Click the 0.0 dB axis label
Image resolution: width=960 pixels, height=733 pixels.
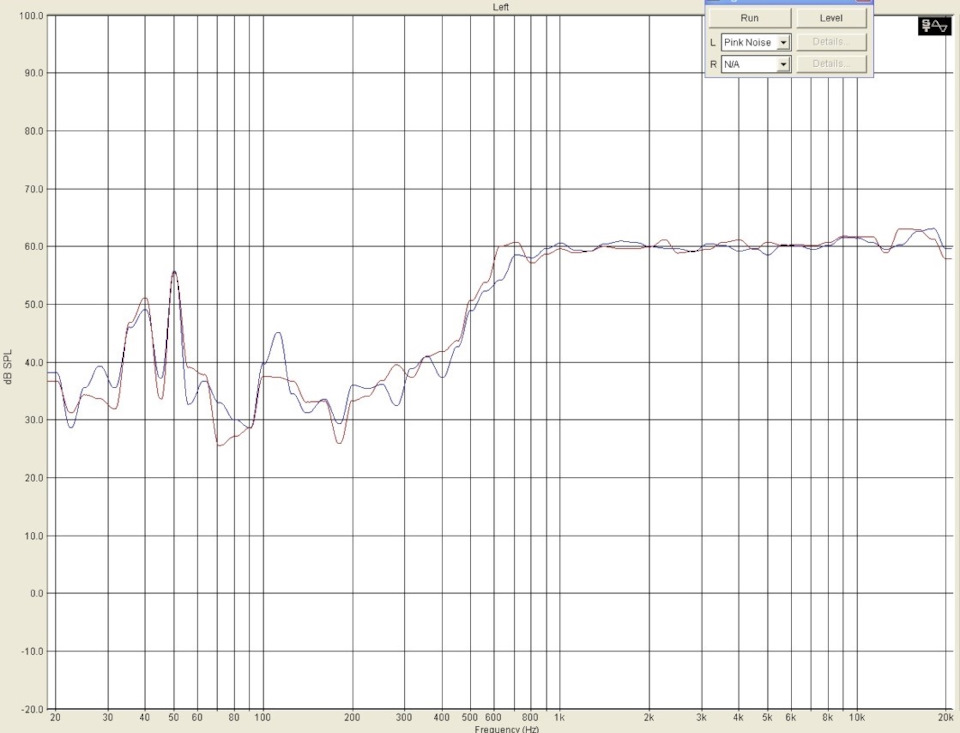(35, 593)
